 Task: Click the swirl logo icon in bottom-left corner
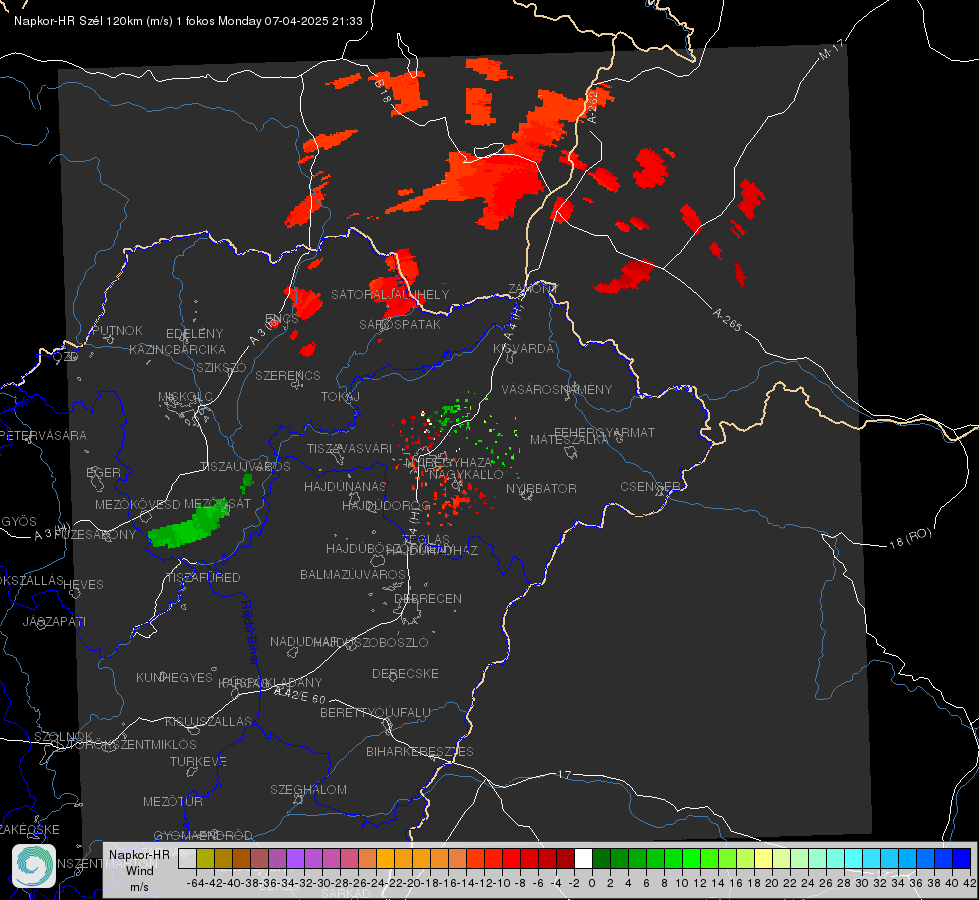pos(34,866)
